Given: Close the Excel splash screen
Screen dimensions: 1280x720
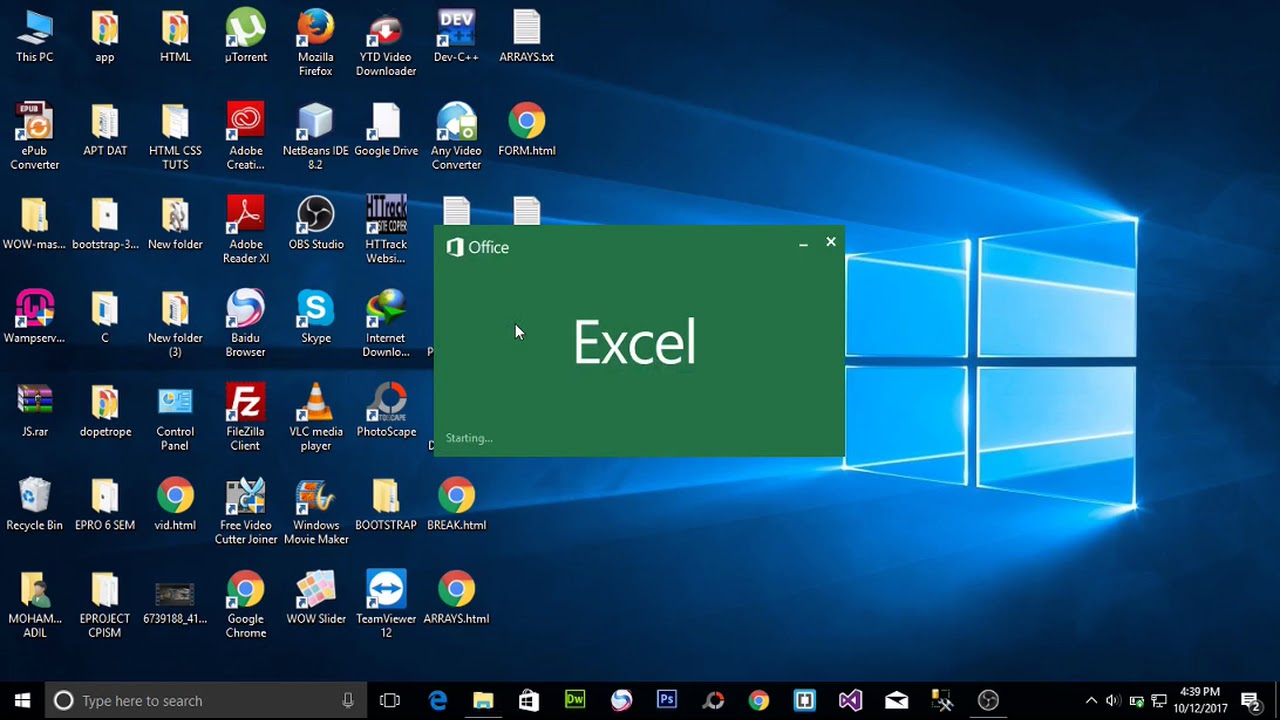Looking at the screenshot, I should click(x=831, y=242).
